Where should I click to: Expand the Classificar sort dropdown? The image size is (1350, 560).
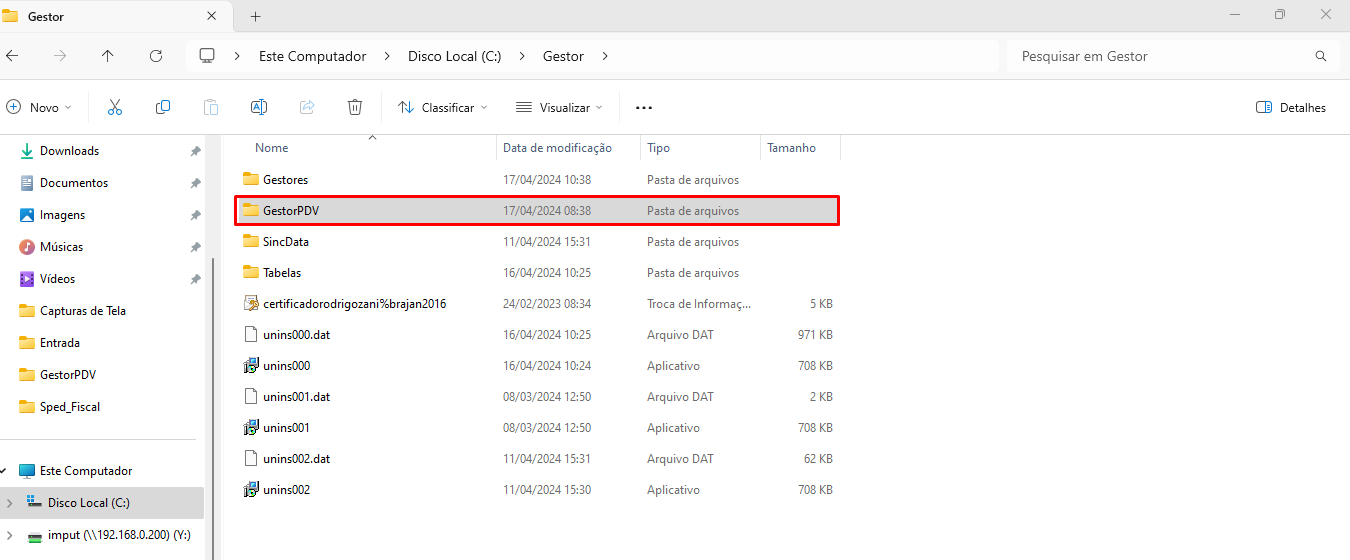coord(442,107)
